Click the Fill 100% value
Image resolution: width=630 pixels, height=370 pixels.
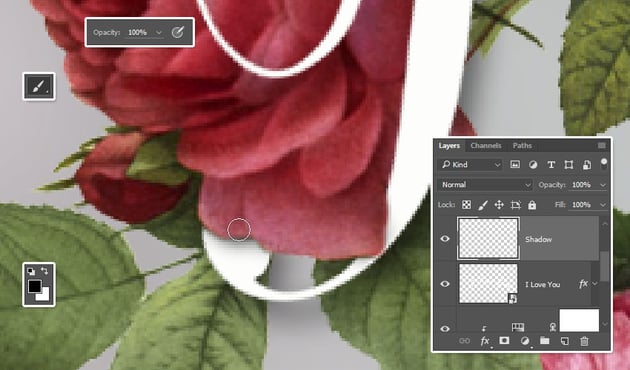(x=581, y=205)
